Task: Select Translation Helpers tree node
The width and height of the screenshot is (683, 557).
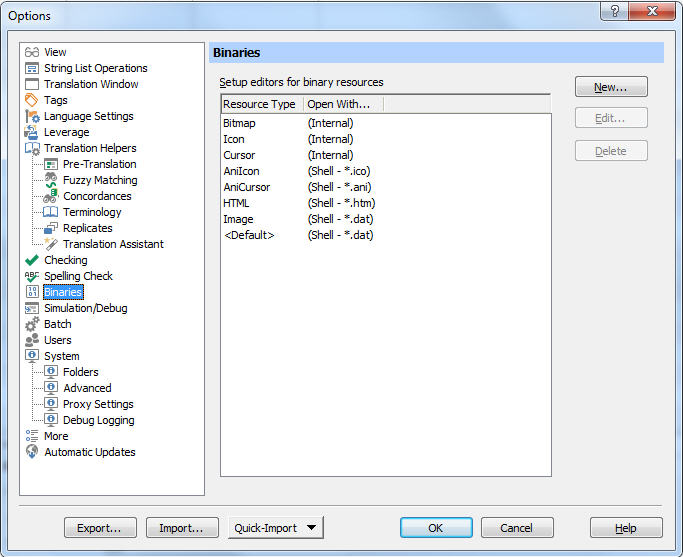Action: [x=90, y=148]
